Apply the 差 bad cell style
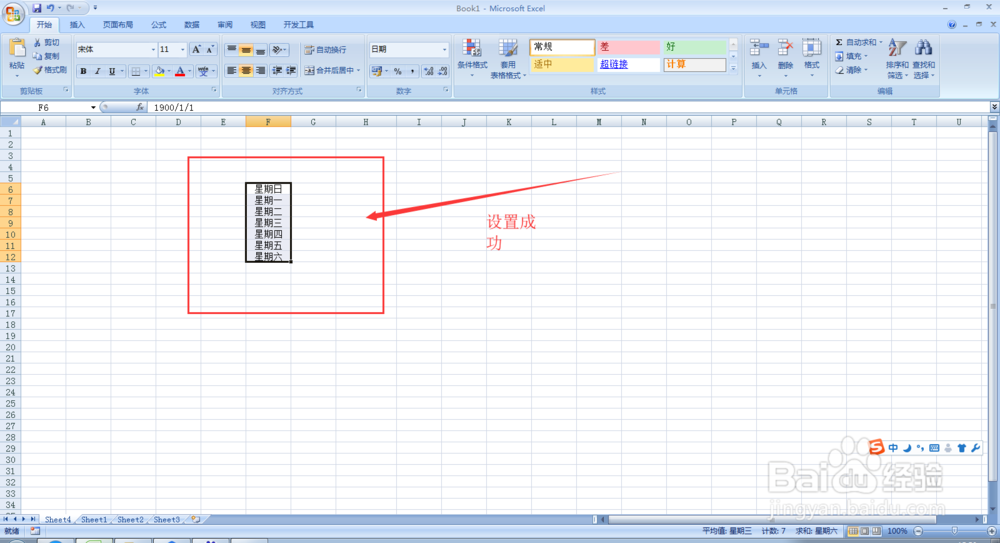1000x543 pixels. tap(628, 47)
